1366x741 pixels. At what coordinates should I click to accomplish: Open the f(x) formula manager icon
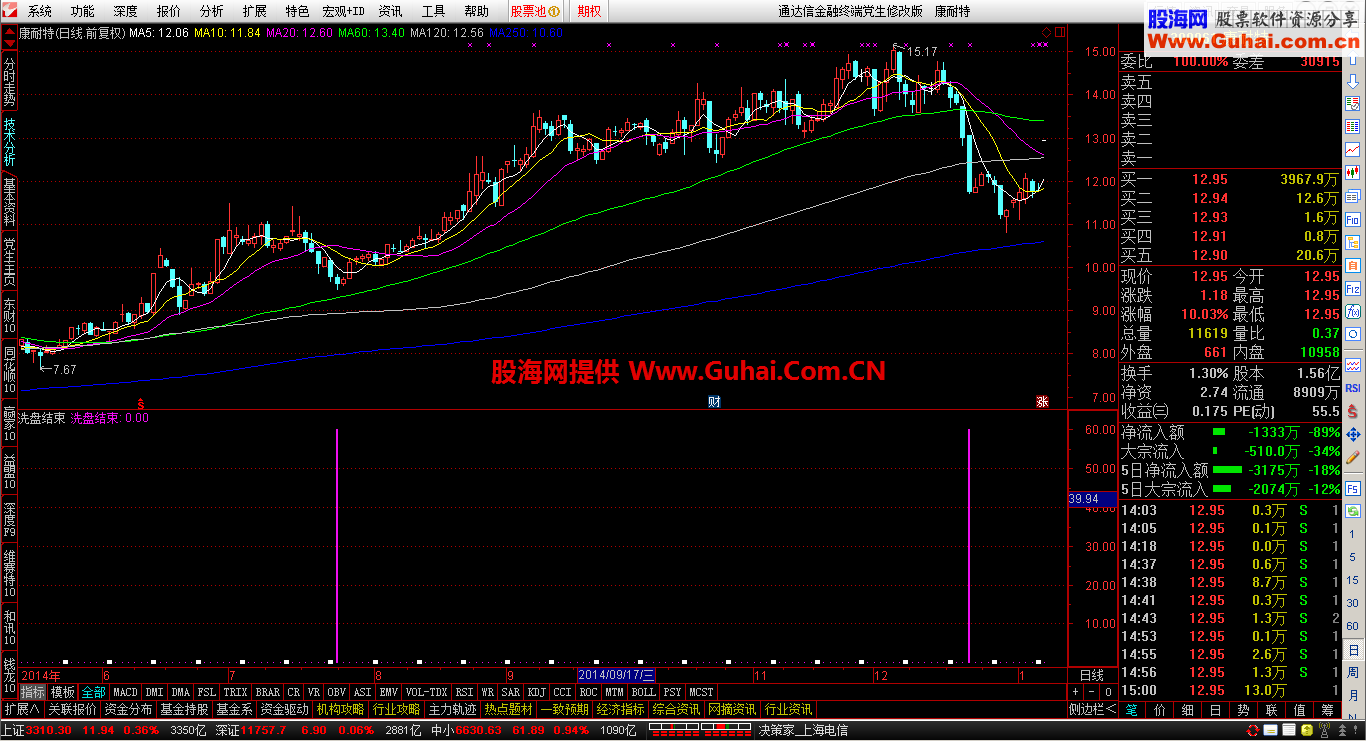pyautogui.click(x=1353, y=311)
